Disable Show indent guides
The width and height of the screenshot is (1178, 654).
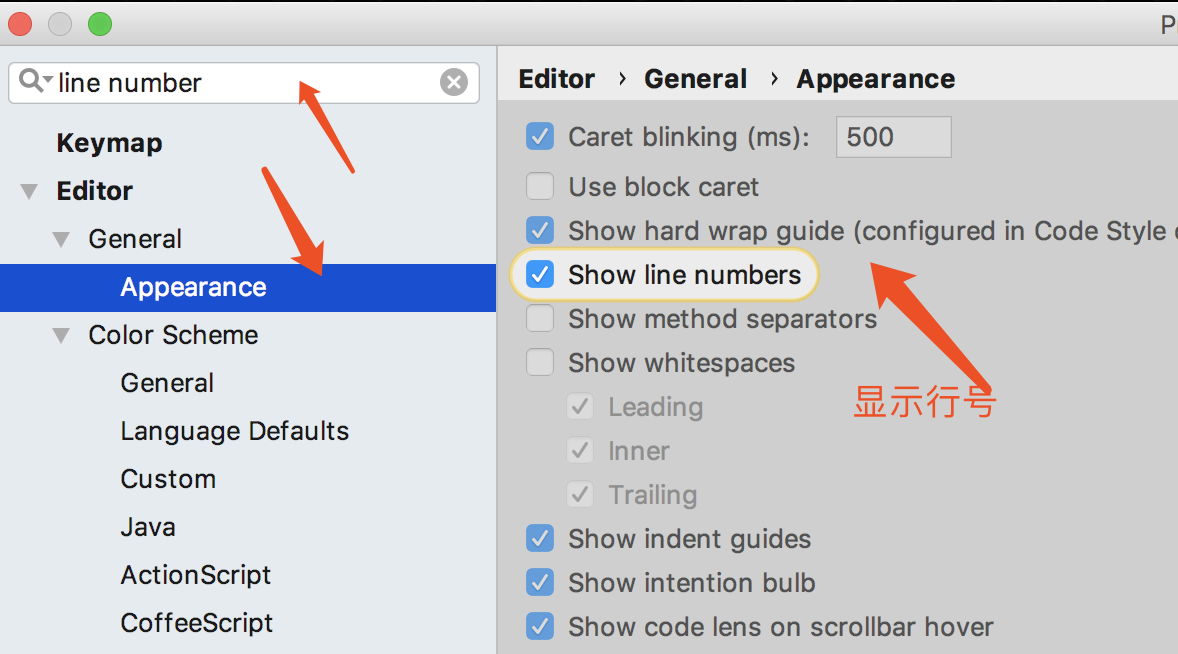(x=540, y=539)
